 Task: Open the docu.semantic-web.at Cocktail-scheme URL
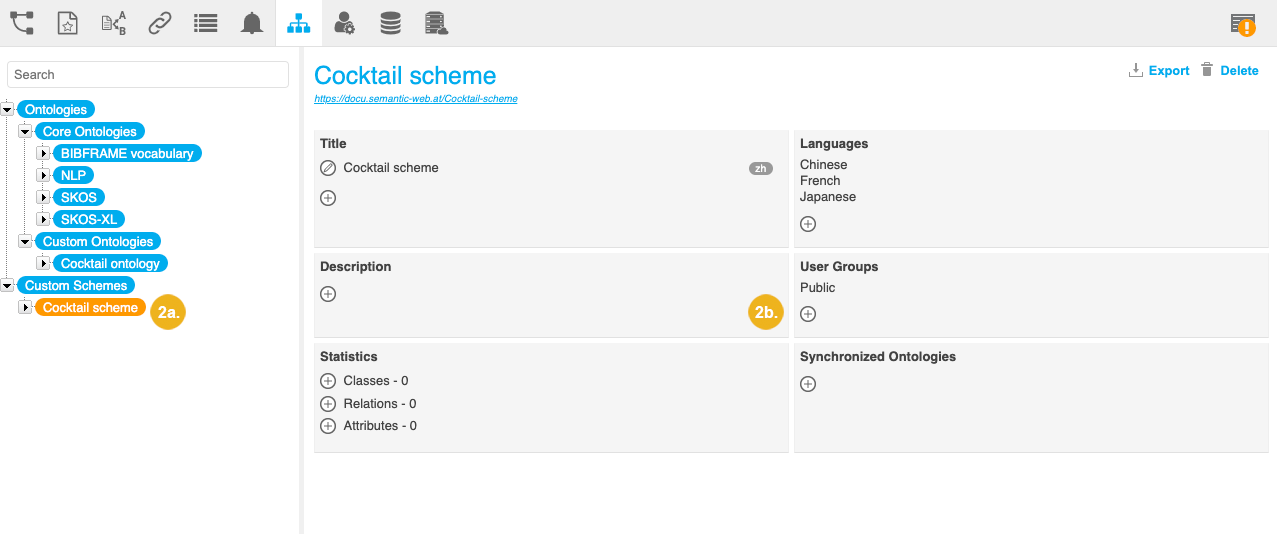pos(416,99)
